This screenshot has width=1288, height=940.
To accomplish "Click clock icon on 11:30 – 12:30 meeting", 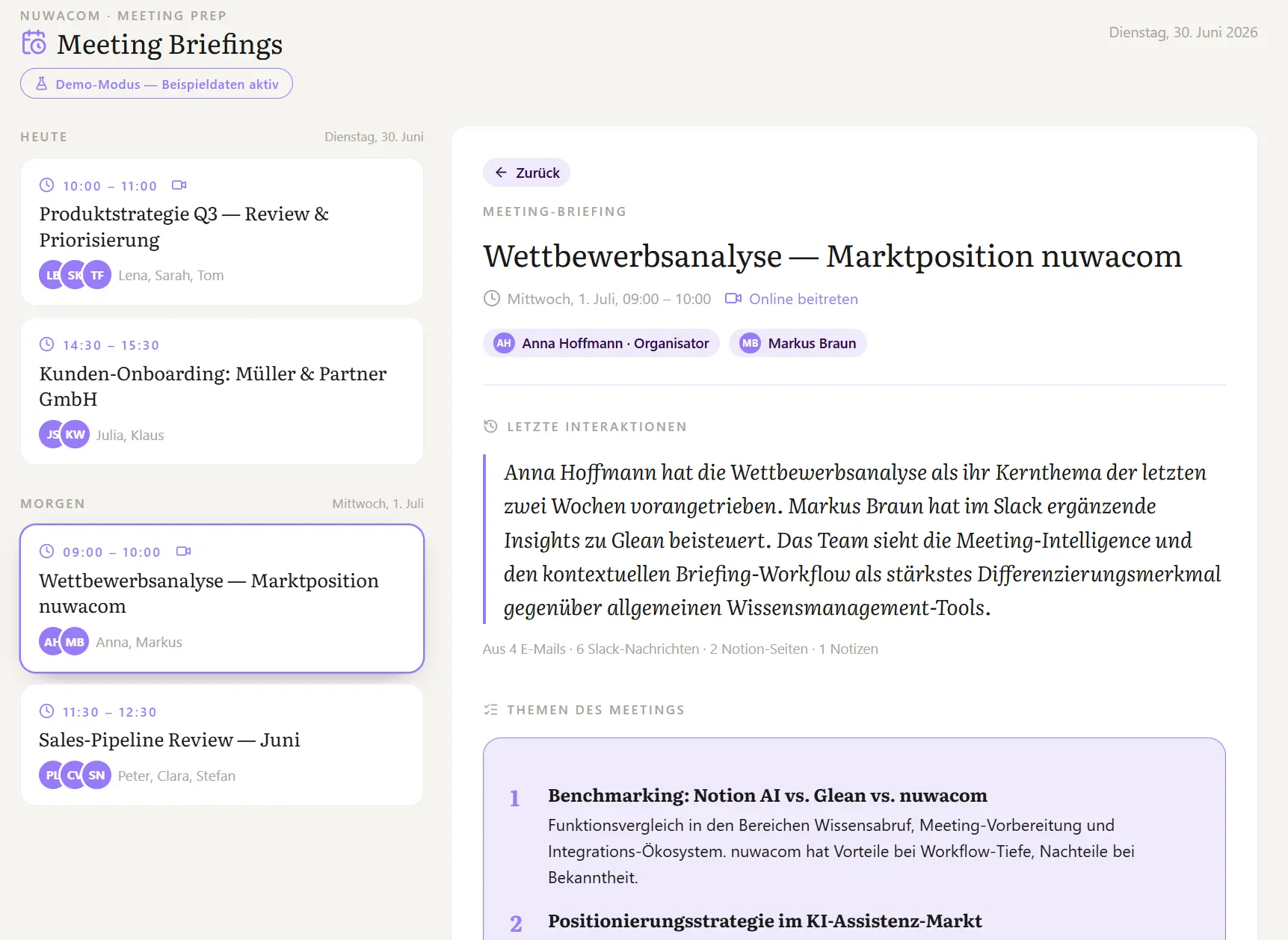I will point(46,711).
